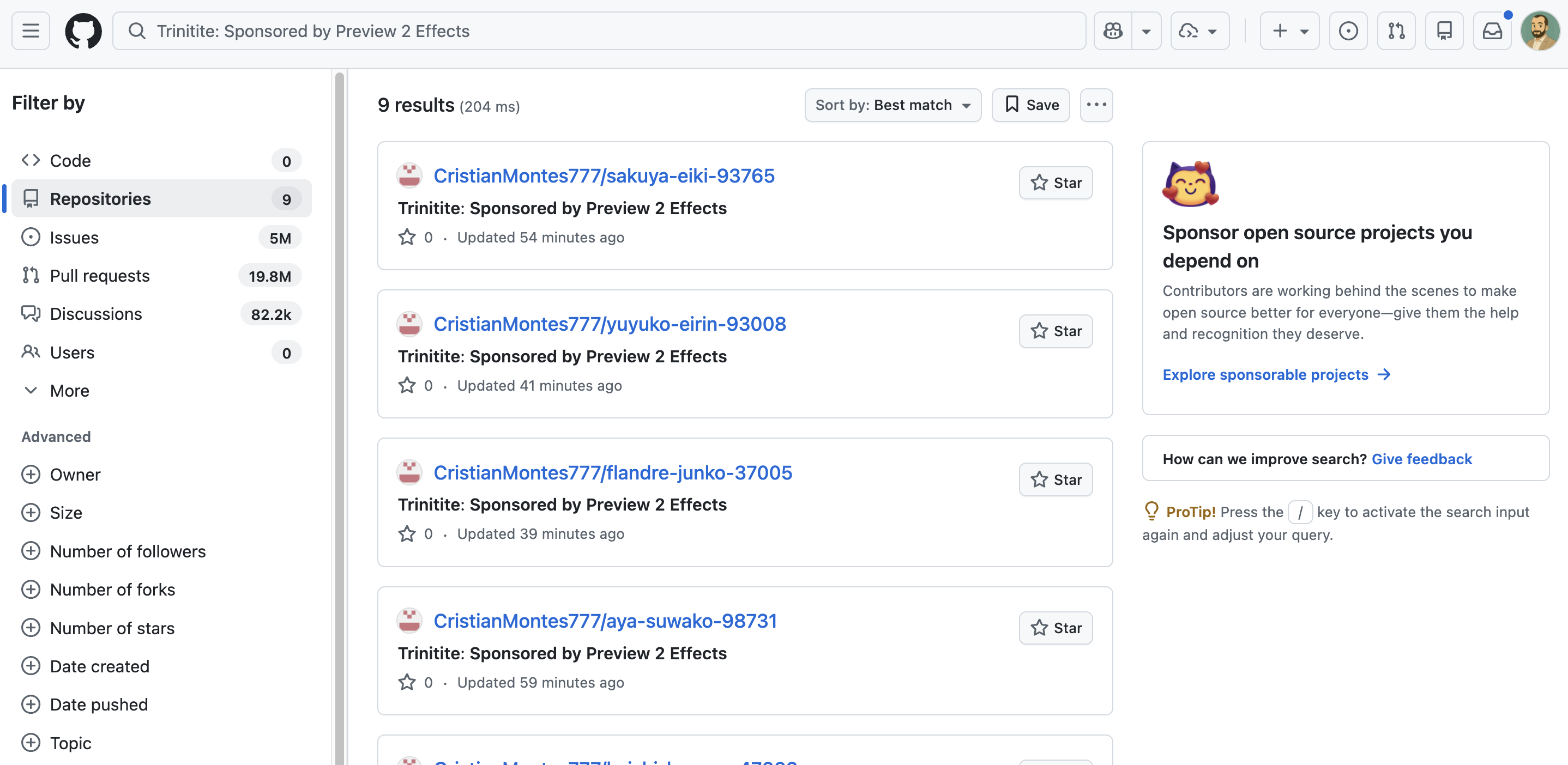Star the yuyuko-eirin-93008 repository
This screenshot has width=1568, height=765.
(1056, 331)
